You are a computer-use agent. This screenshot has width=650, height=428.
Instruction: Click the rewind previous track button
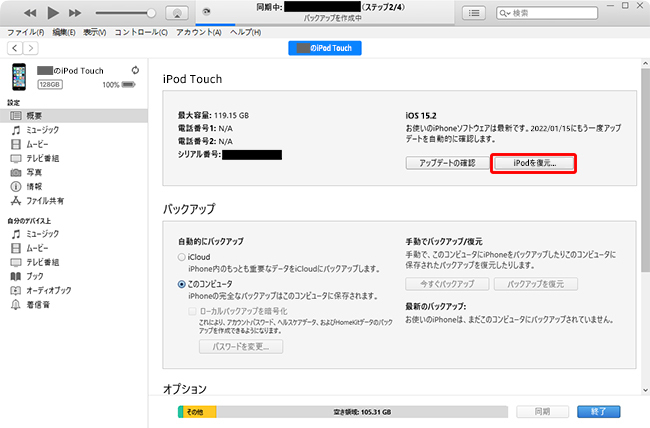[30, 13]
